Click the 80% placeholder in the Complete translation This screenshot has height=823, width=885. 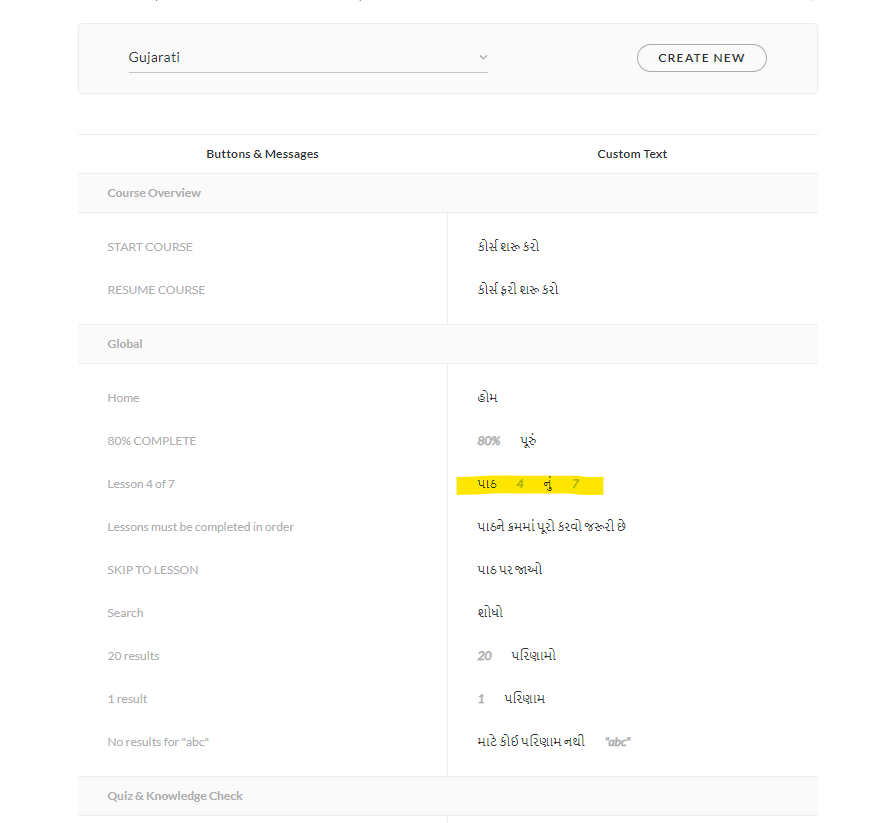[489, 441]
